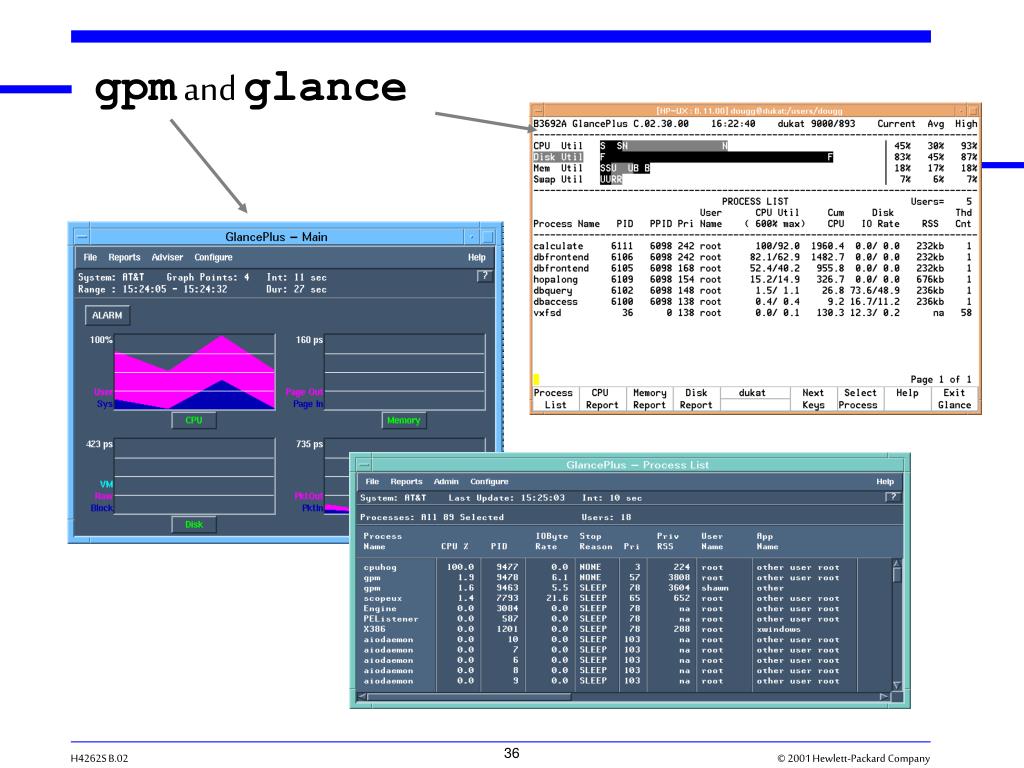Click the Stop Reason column header
The image size is (1024, 768).
[596, 541]
